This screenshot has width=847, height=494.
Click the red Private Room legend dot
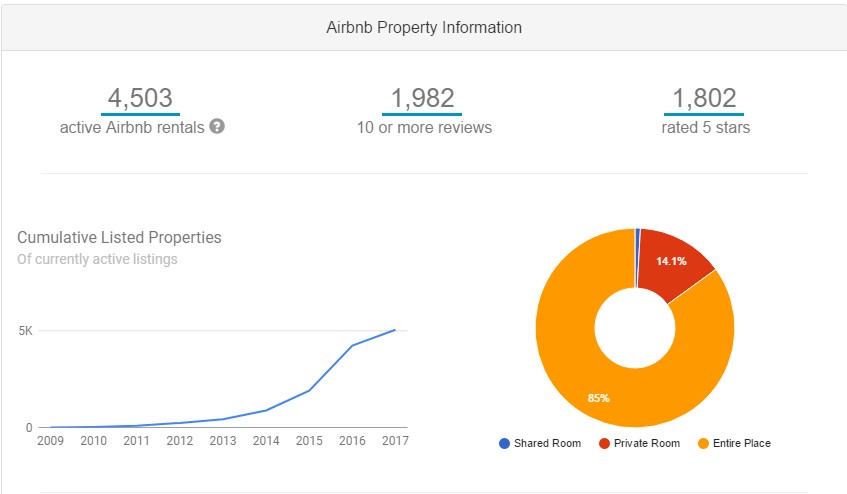[604, 444]
